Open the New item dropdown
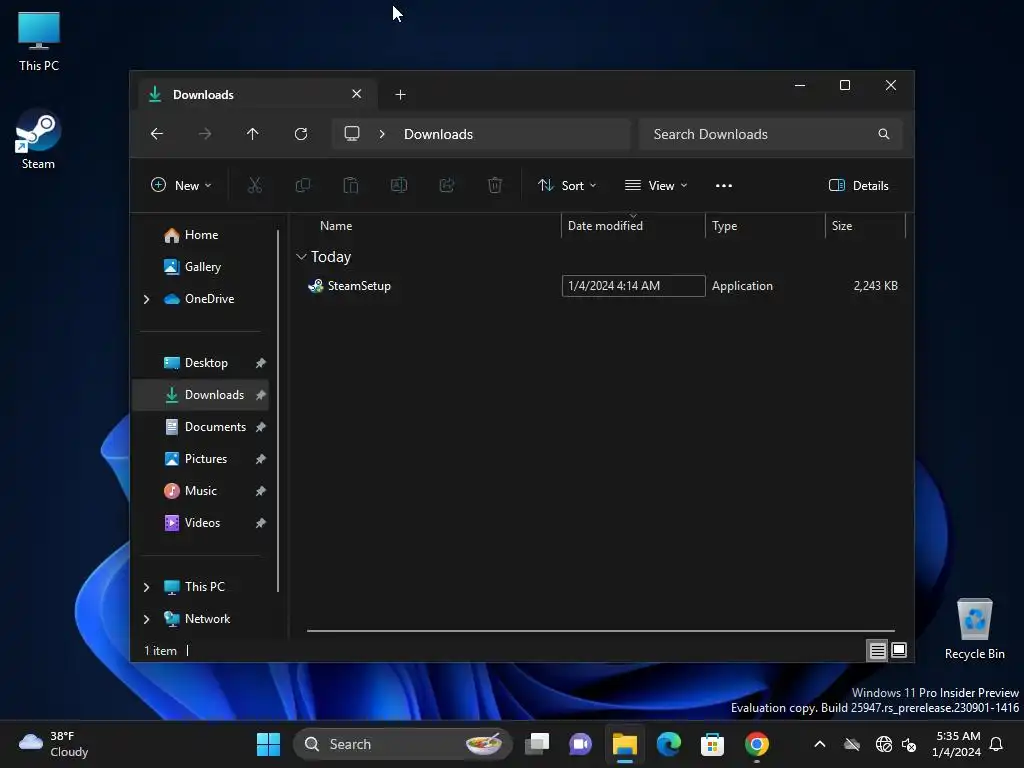Image resolution: width=1024 pixels, height=768 pixels. point(181,185)
